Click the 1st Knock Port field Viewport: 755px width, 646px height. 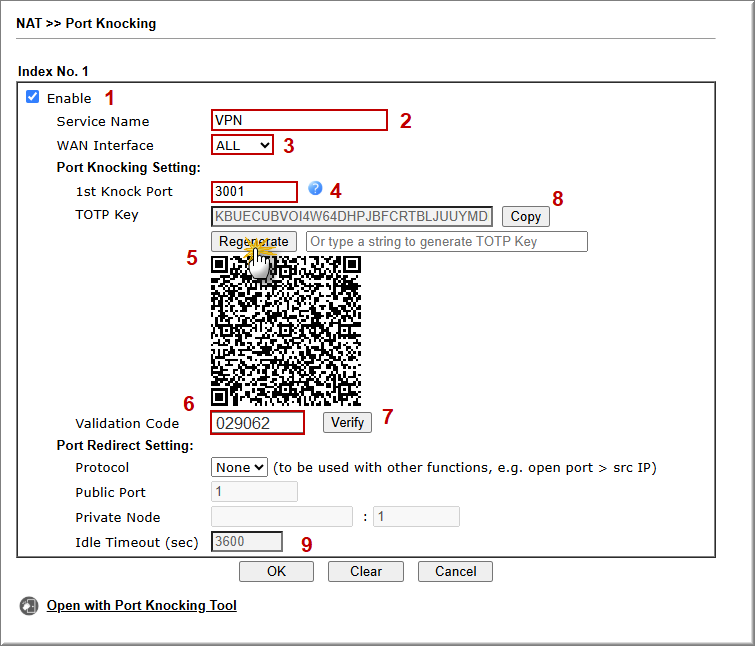tap(254, 192)
